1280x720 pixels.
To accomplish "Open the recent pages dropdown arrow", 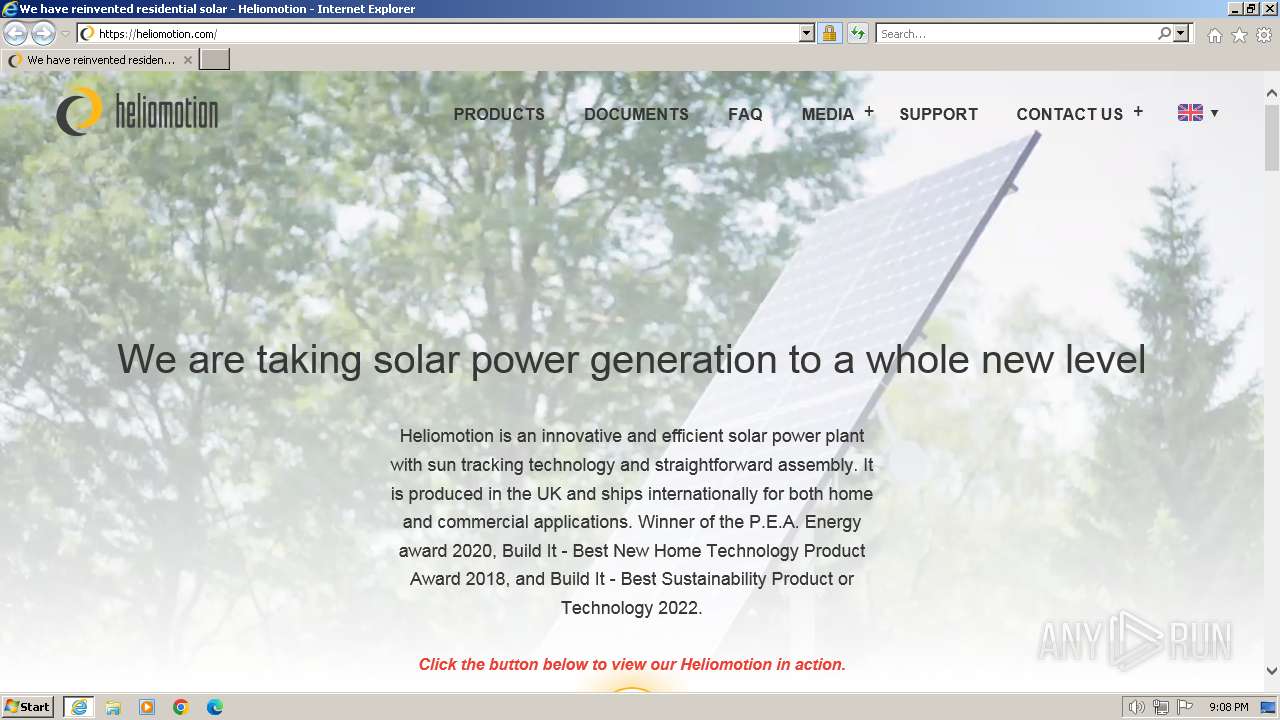I will pyautogui.click(x=65, y=34).
